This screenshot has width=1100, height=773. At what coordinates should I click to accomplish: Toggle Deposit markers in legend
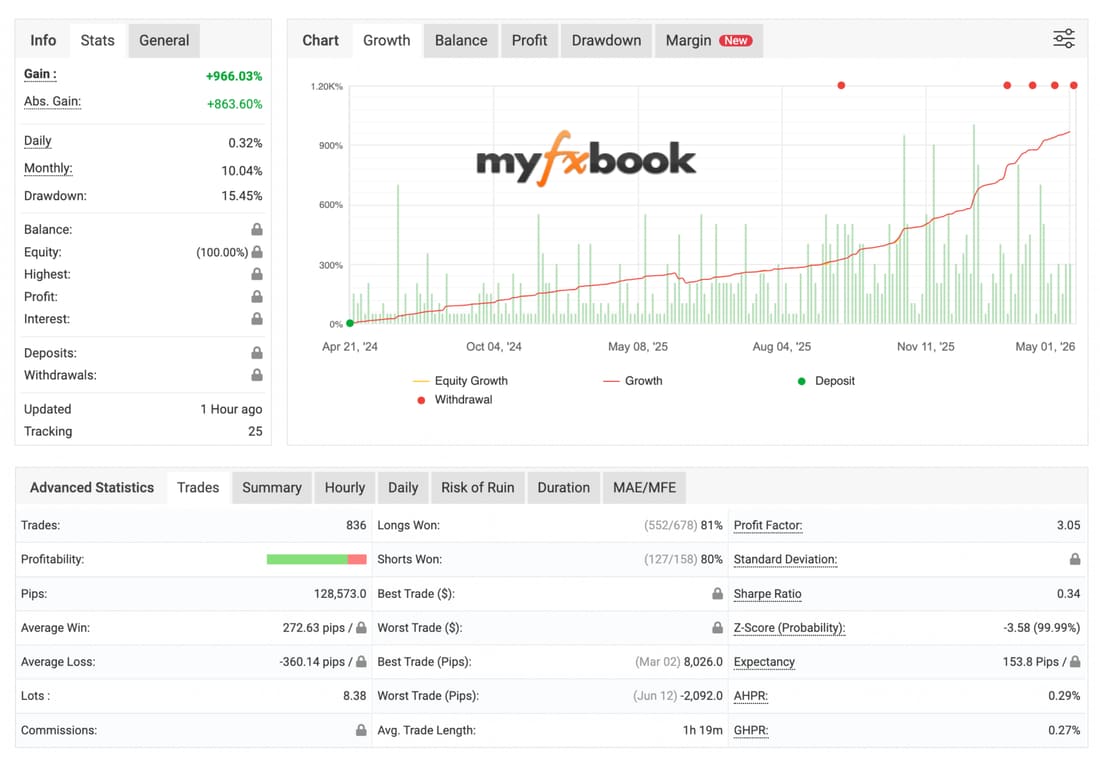click(826, 381)
